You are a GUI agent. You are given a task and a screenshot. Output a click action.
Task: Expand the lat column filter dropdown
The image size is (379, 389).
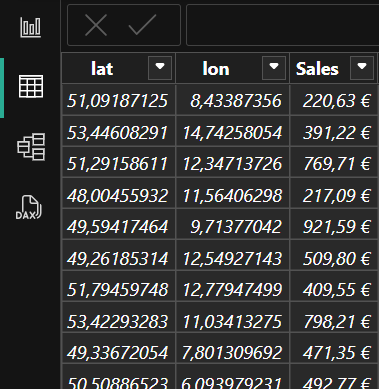[160, 68]
